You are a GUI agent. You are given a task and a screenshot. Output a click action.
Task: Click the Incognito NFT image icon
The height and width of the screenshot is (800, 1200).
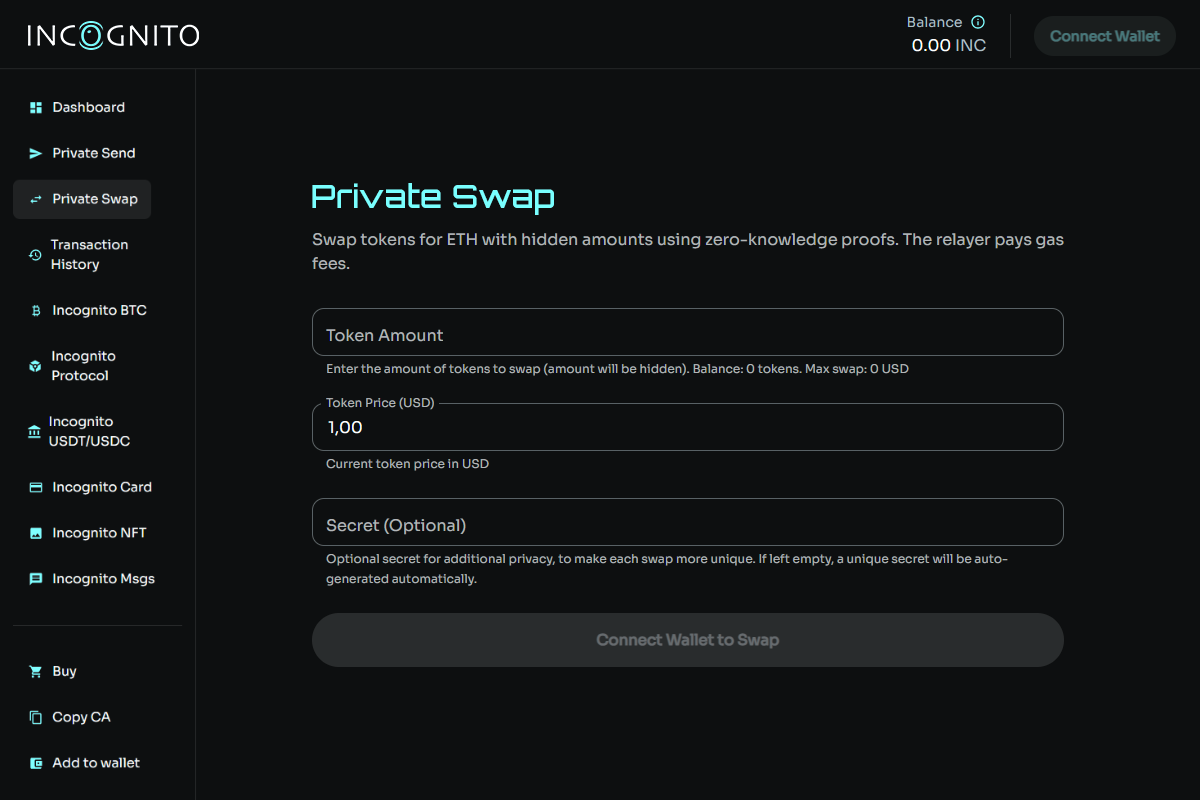36,534
